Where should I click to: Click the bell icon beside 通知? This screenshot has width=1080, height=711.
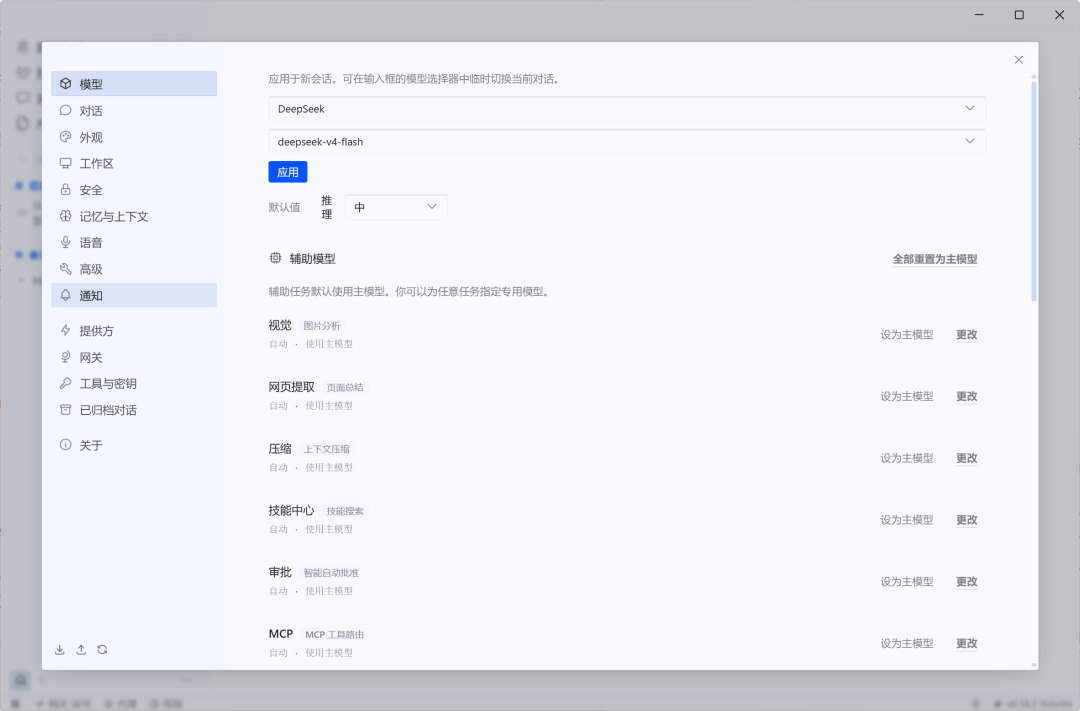[x=65, y=295]
